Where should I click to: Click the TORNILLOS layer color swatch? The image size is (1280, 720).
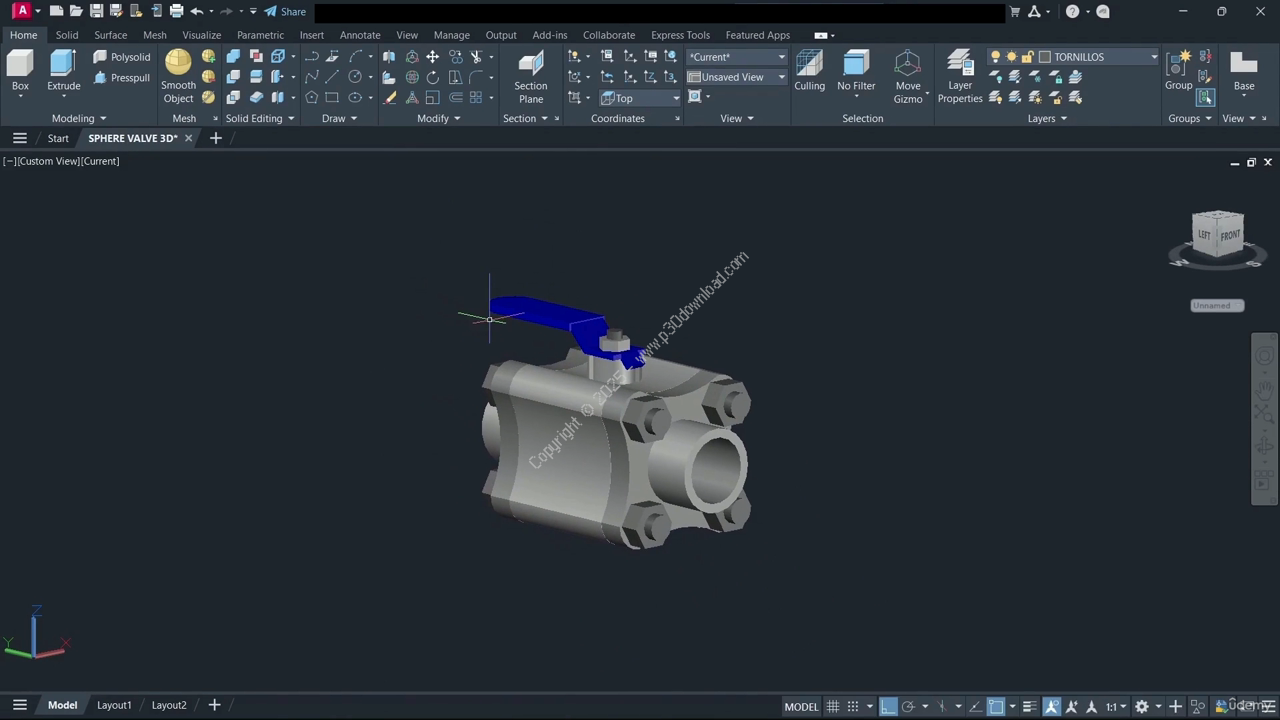[x=1045, y=57]
